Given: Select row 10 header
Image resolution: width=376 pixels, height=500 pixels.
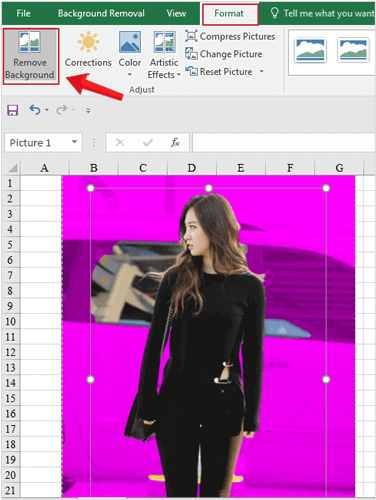Looking at the screenshot, I should 11,321.
